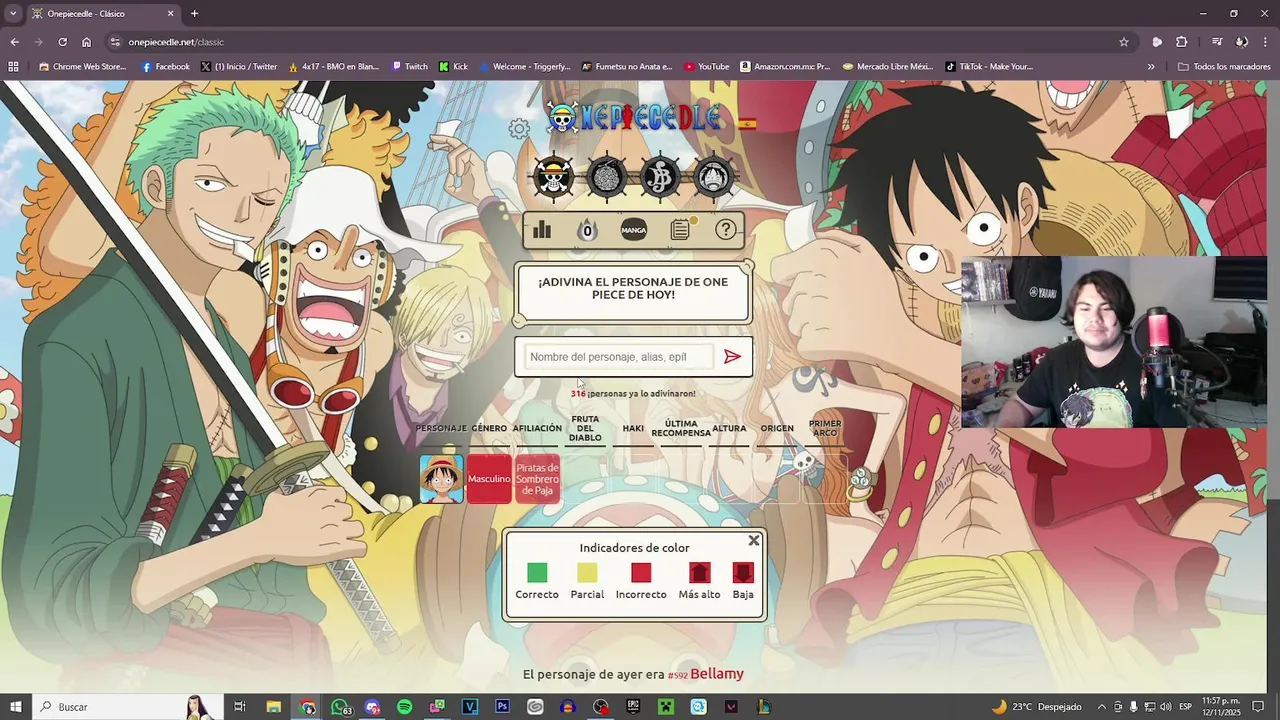
Task: Change language via the Spanish flag
Action: 747,124
